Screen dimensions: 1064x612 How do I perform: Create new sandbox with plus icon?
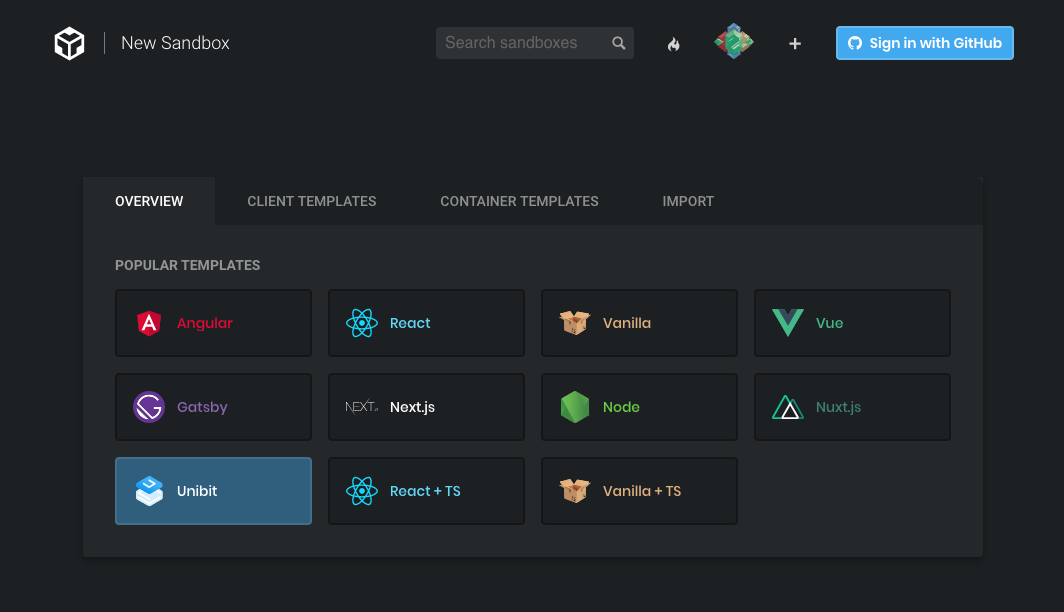(x=795, y=44)
